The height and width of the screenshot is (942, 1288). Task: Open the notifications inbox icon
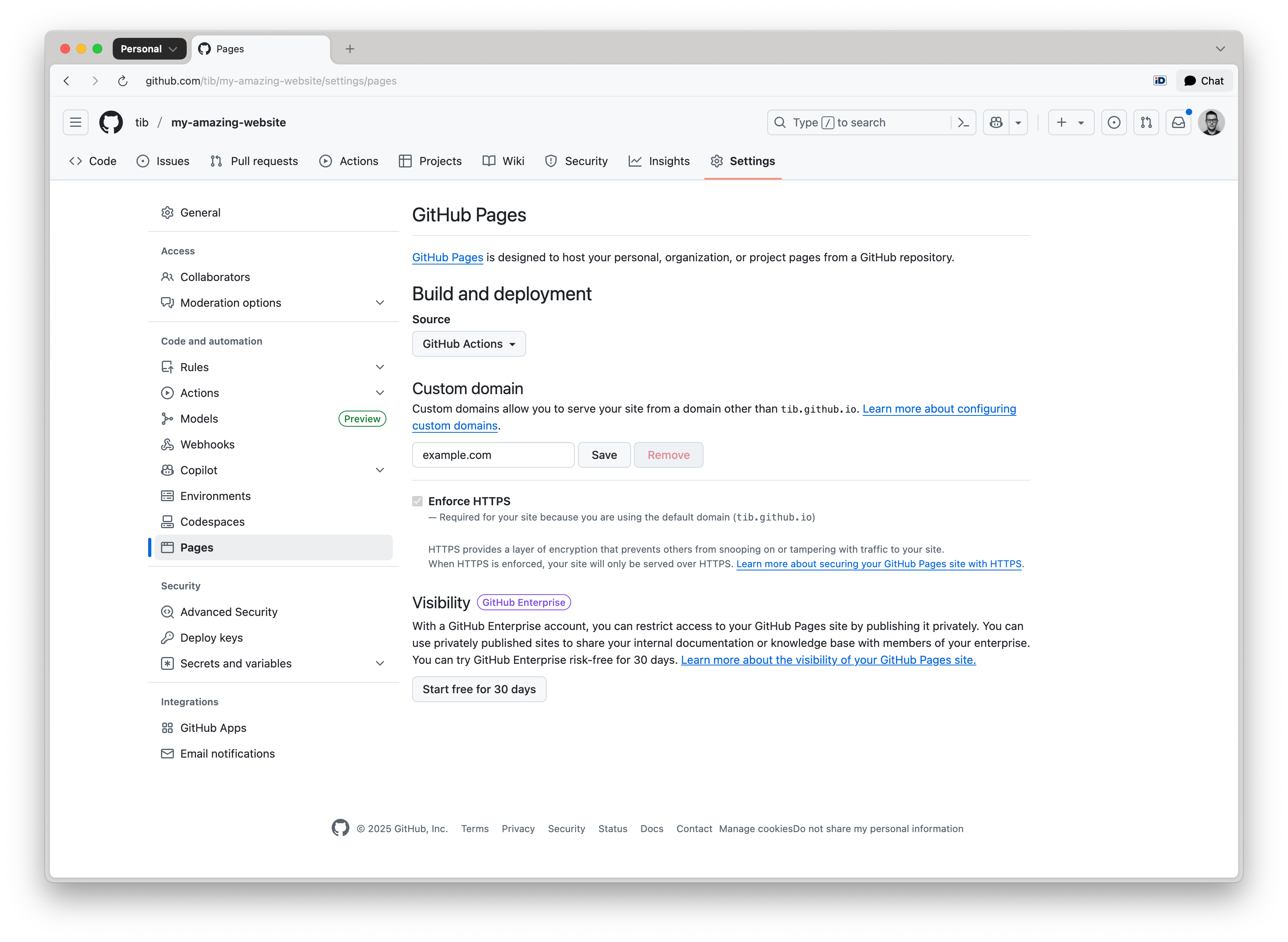(1179, 123)
